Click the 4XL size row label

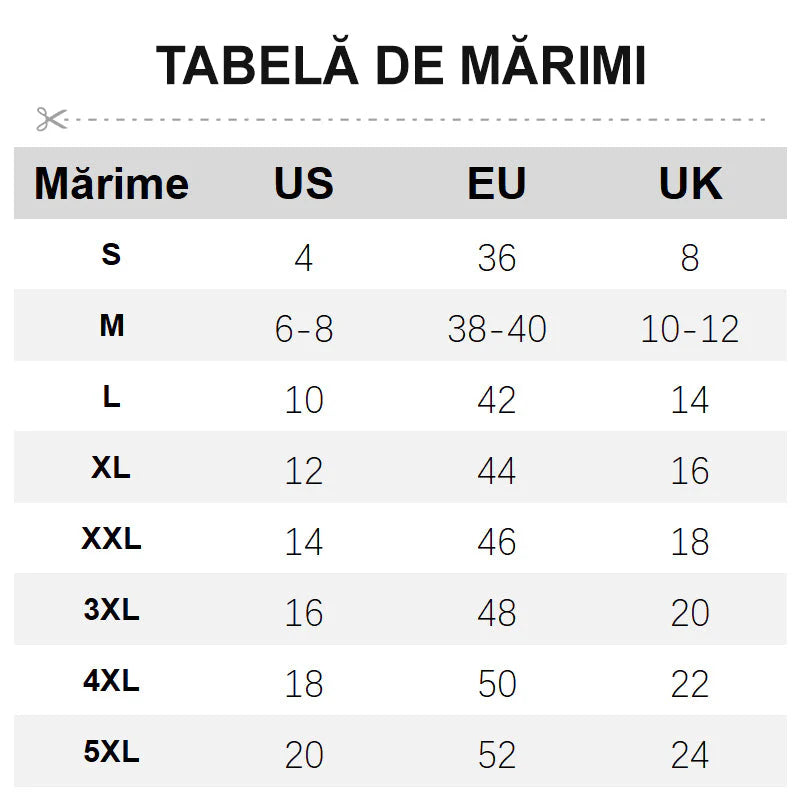click(x=111, y=681)
